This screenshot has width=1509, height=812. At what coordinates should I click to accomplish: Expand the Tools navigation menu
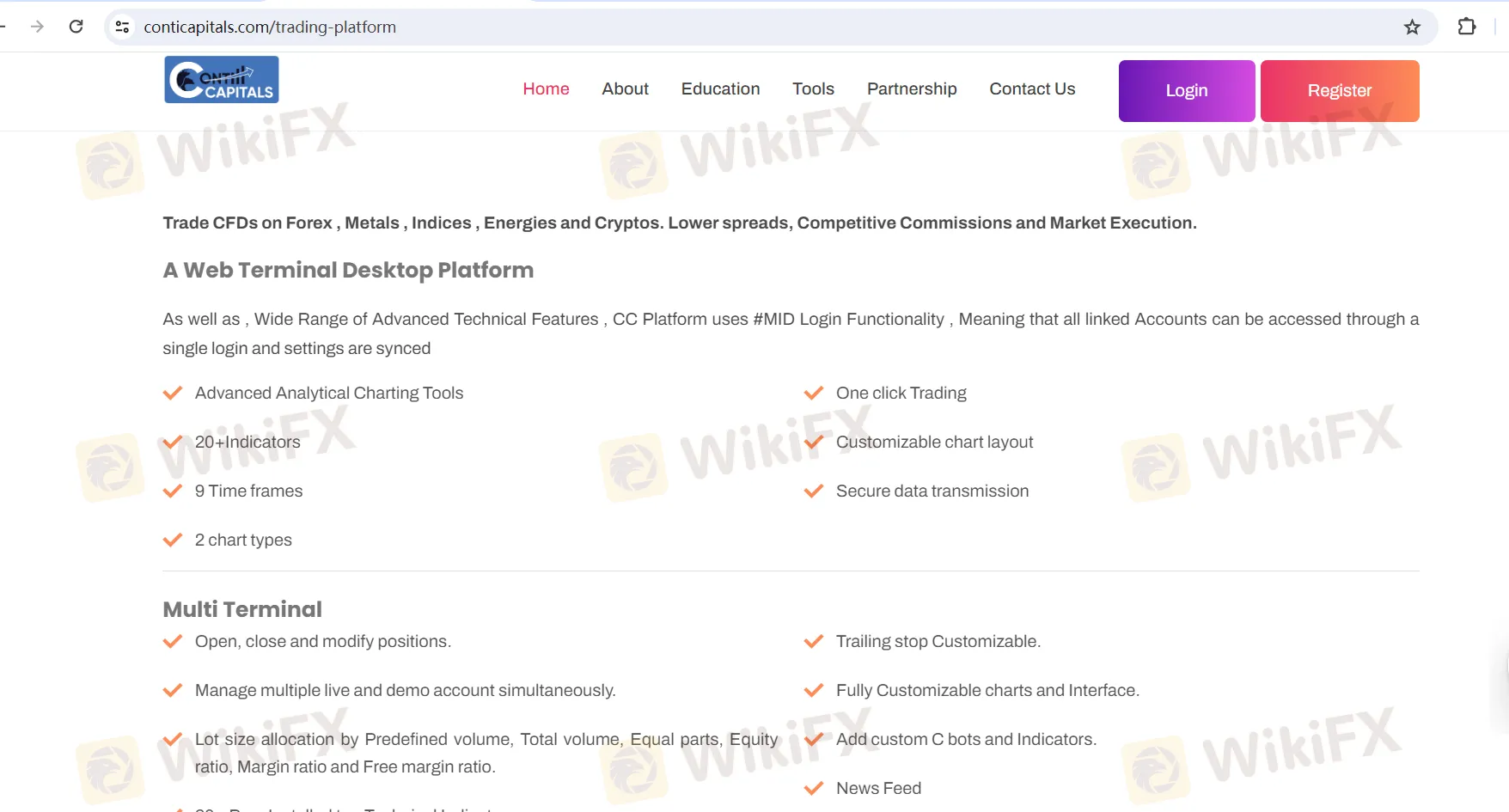click(813, 89)
